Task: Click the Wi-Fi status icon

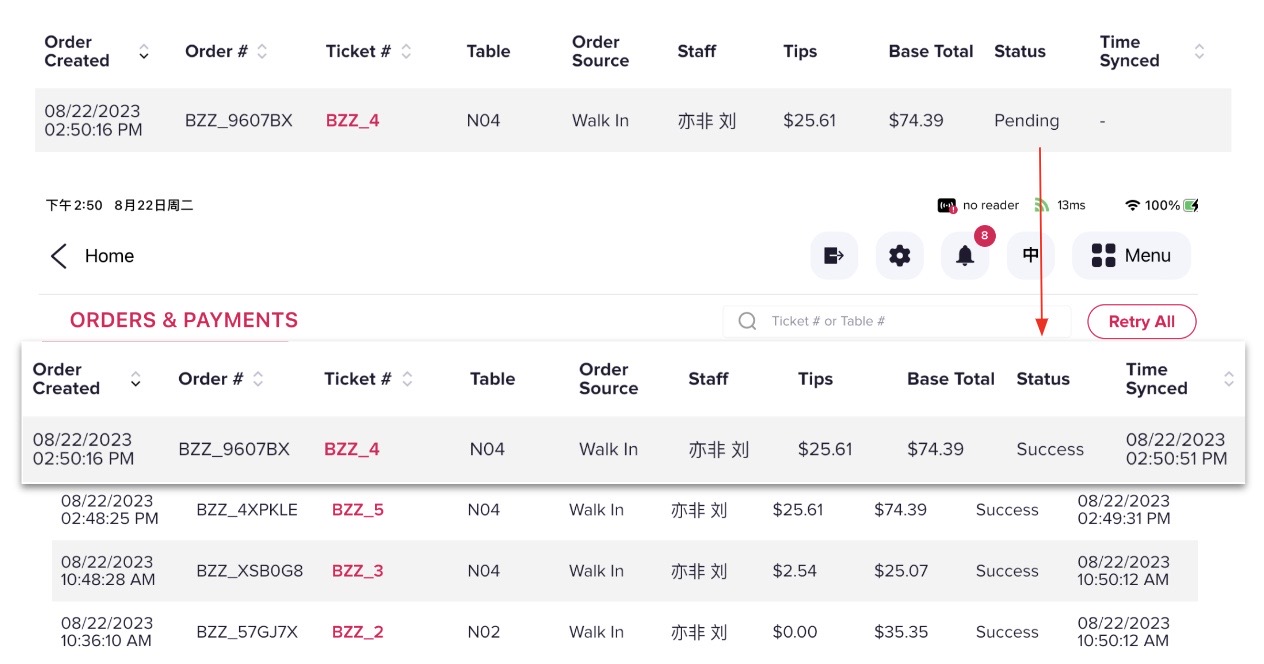Action: (x=1132, y=205)
